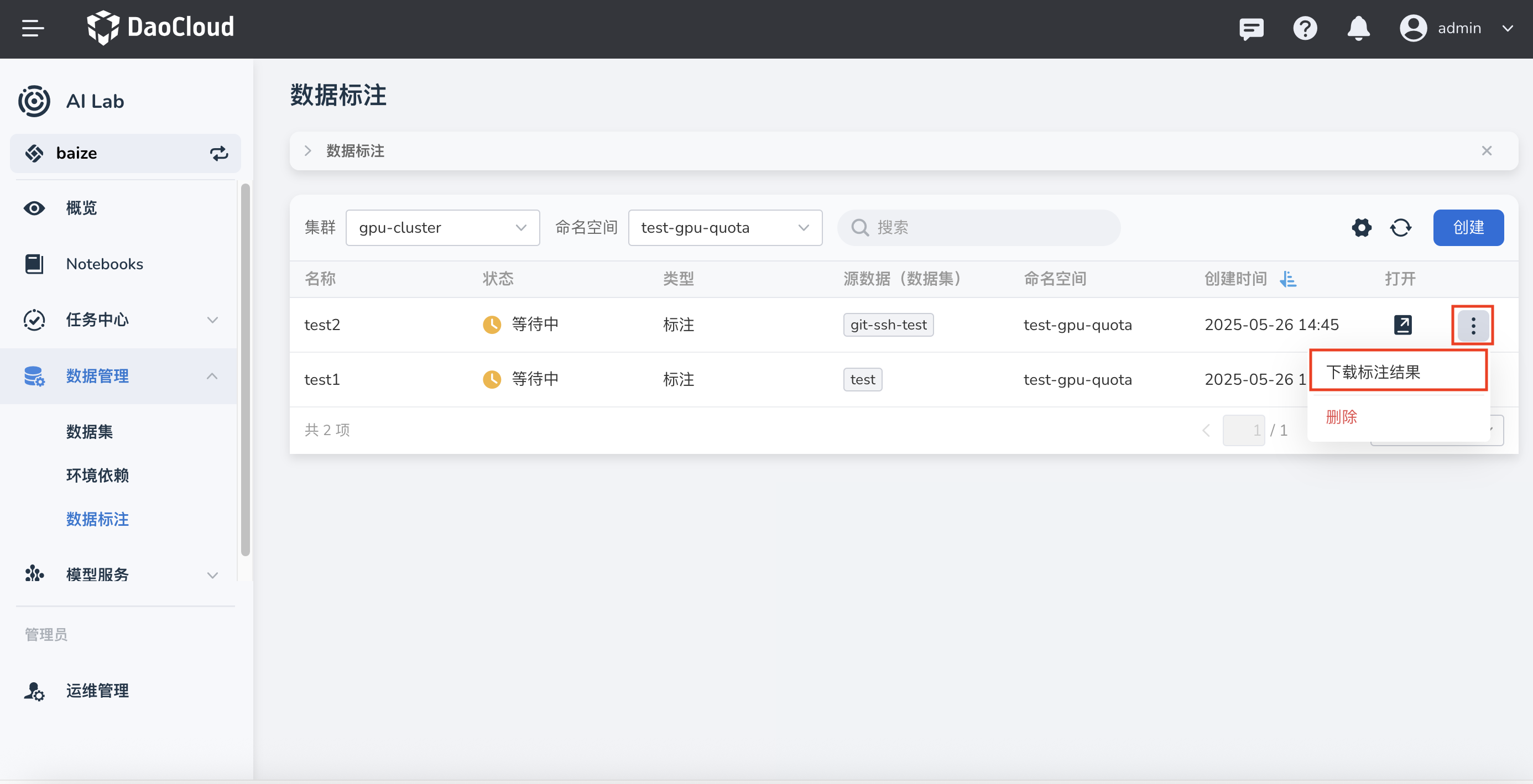Click the blue 创建 button
This screenshot has width=1533, height=784.
coord(1468,227)
